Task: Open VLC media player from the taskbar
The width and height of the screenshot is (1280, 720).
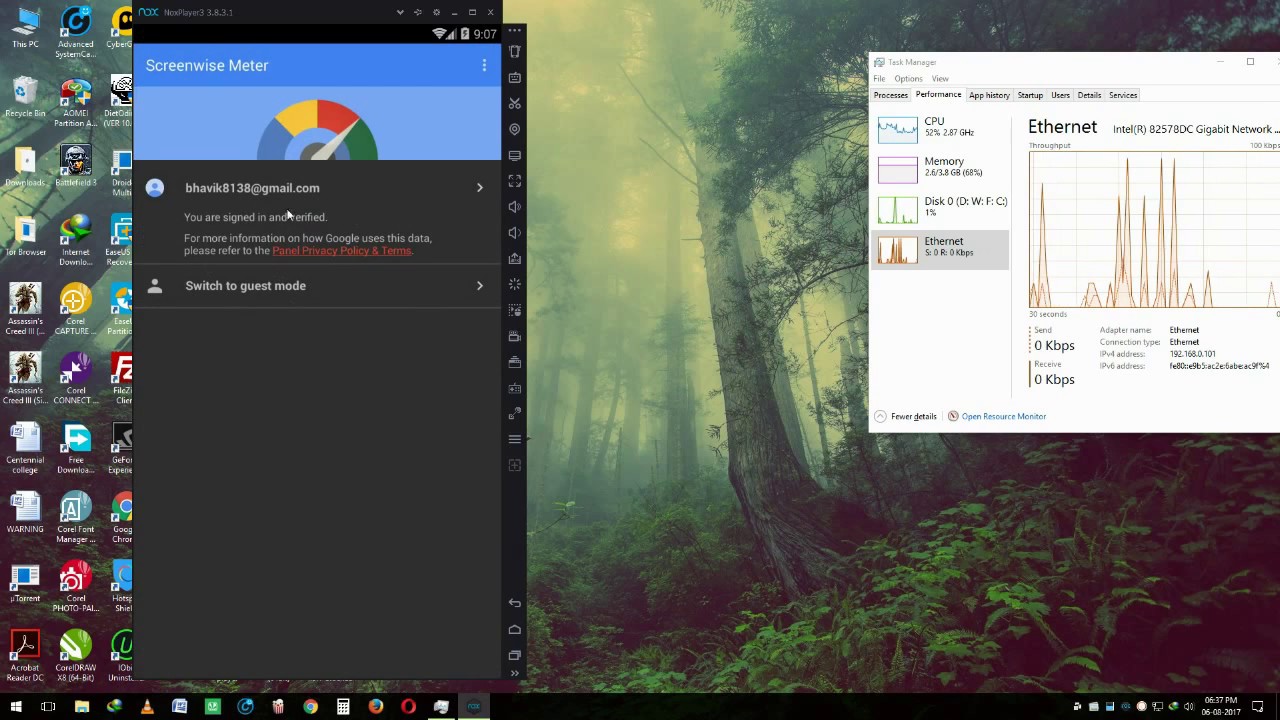Action: (147, 707)
